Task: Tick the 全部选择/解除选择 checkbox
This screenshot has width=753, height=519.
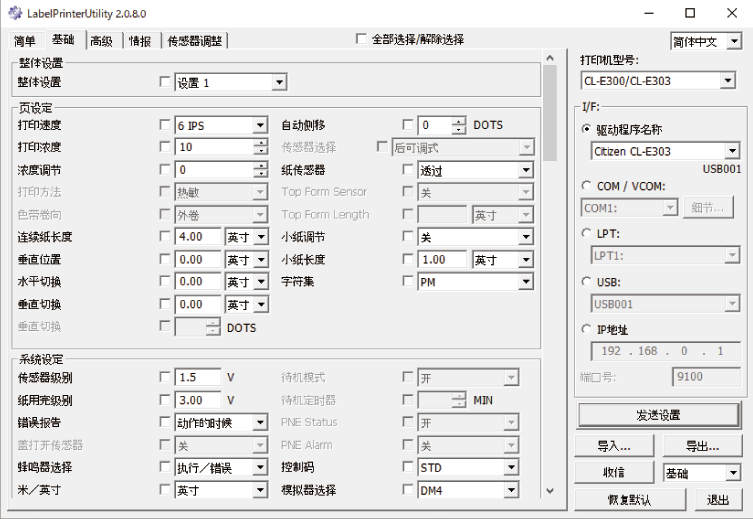Action: [362, 40]
